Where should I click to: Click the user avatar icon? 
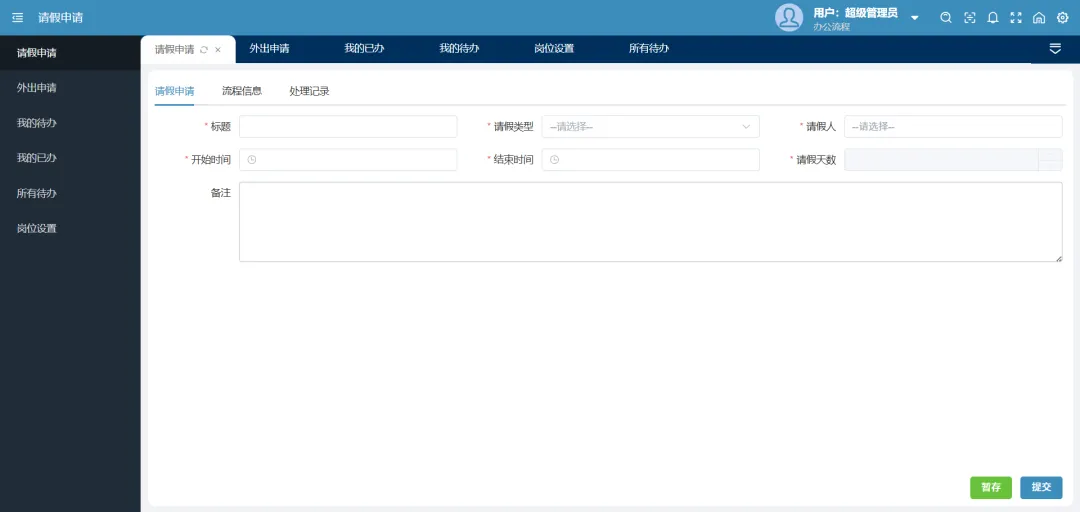789,17
